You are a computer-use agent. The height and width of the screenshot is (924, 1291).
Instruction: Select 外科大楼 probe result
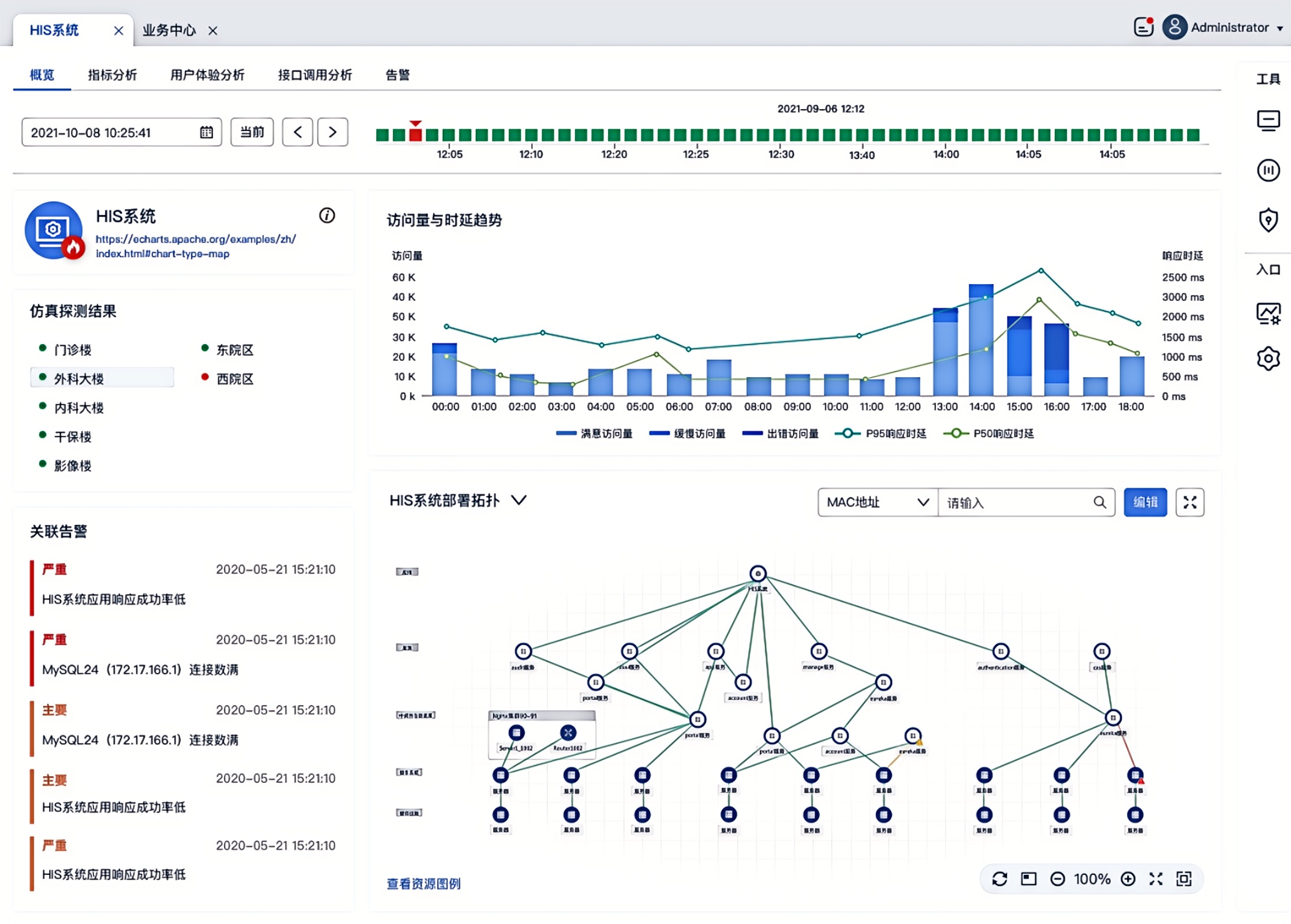tap(102, 378)
